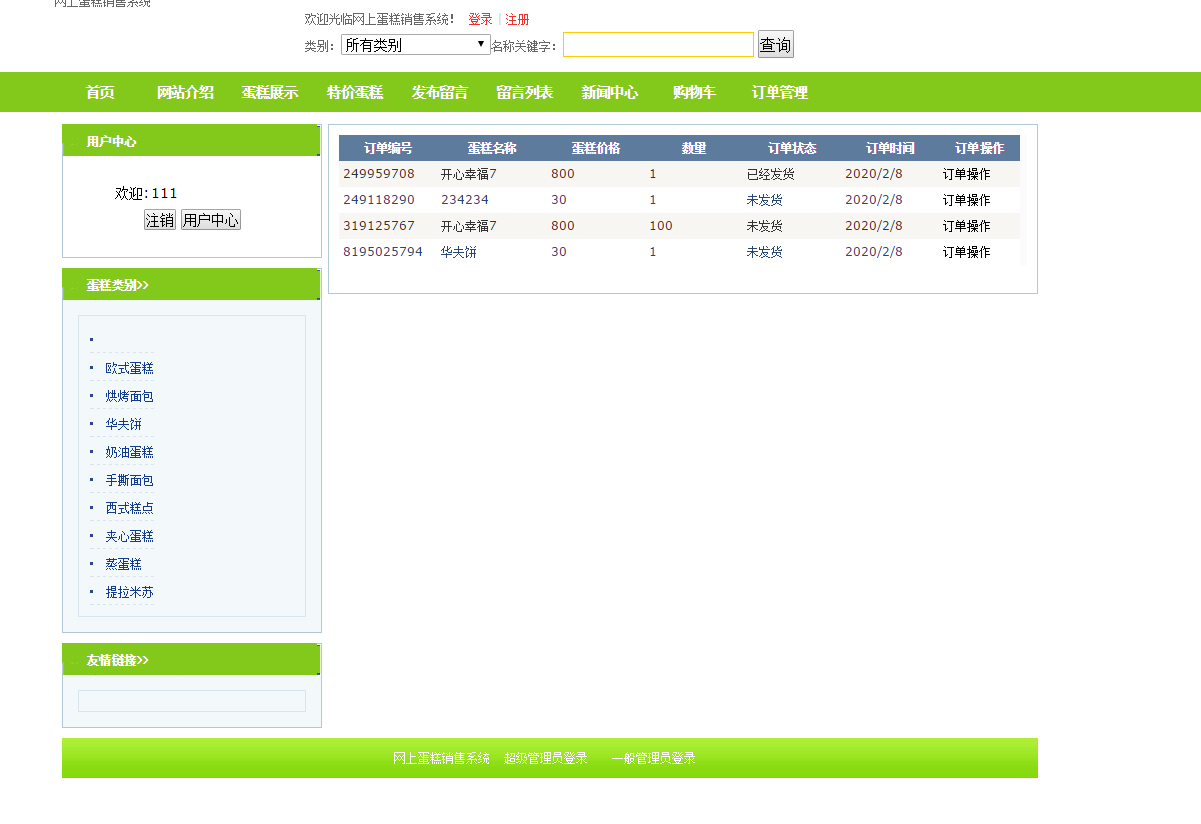The width and height of the screenshot is (1201, 824).
Task: Go to 首页 in the navigation bar
Action: pos(100,93)
